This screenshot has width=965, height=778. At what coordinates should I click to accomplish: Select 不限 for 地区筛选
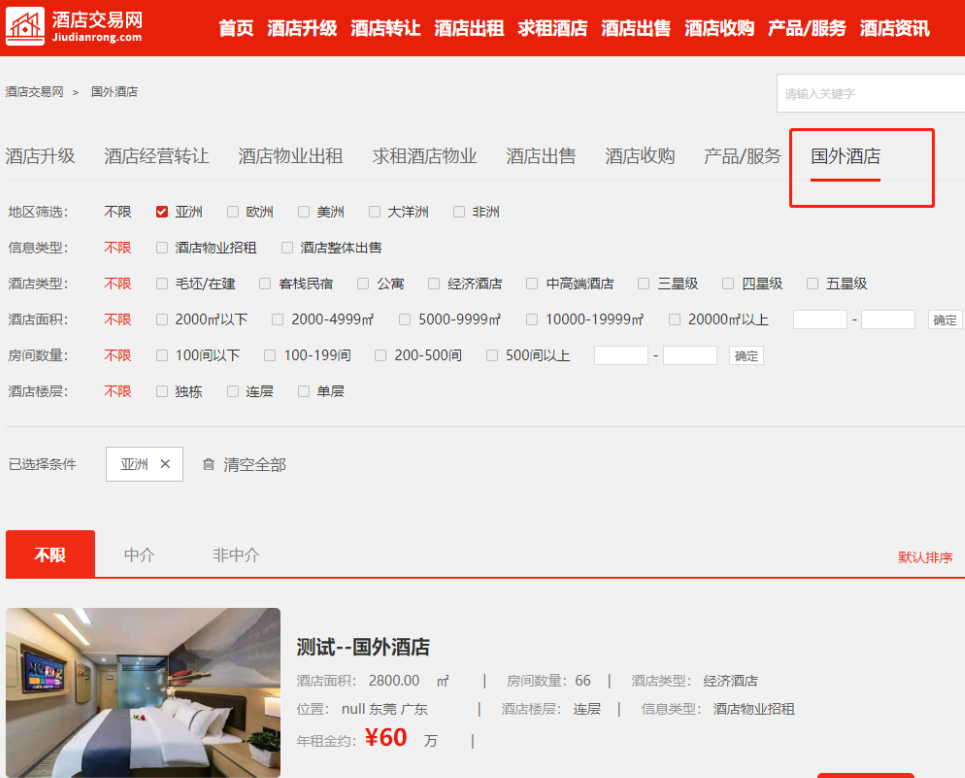pyautogui.click(x=118, y=212)
